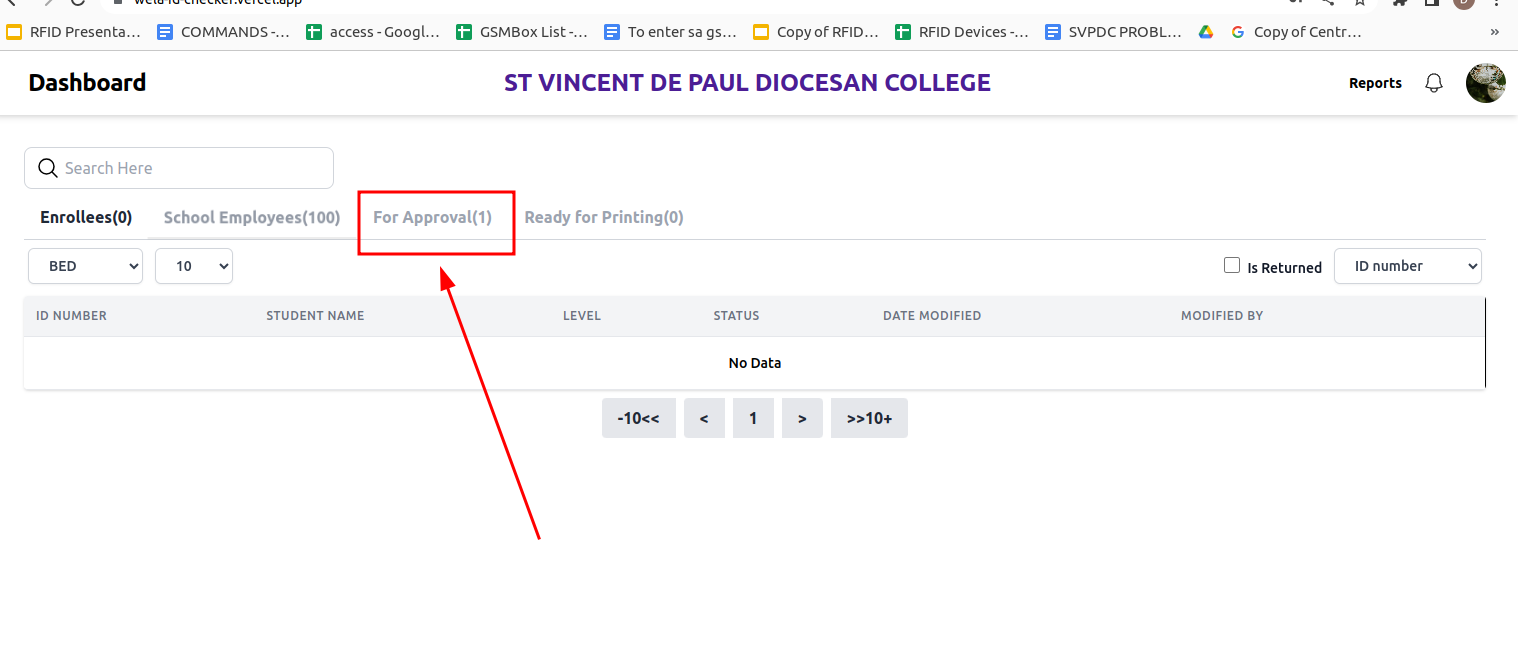This screenshot has height=653, width=1518.
Task: Open the Google Drive bookmark icon
Action: (1207, 32)
